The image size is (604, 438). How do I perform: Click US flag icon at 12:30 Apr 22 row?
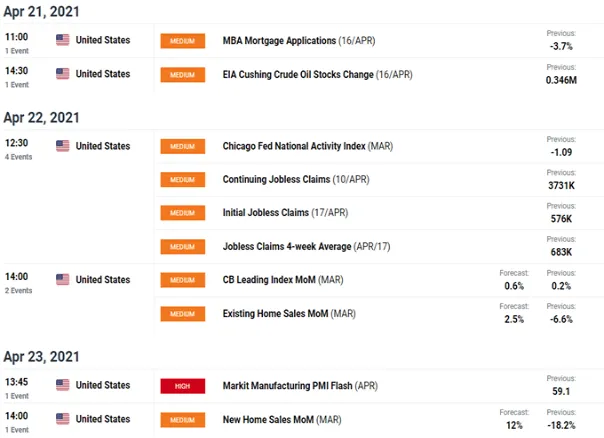point(62,146)
